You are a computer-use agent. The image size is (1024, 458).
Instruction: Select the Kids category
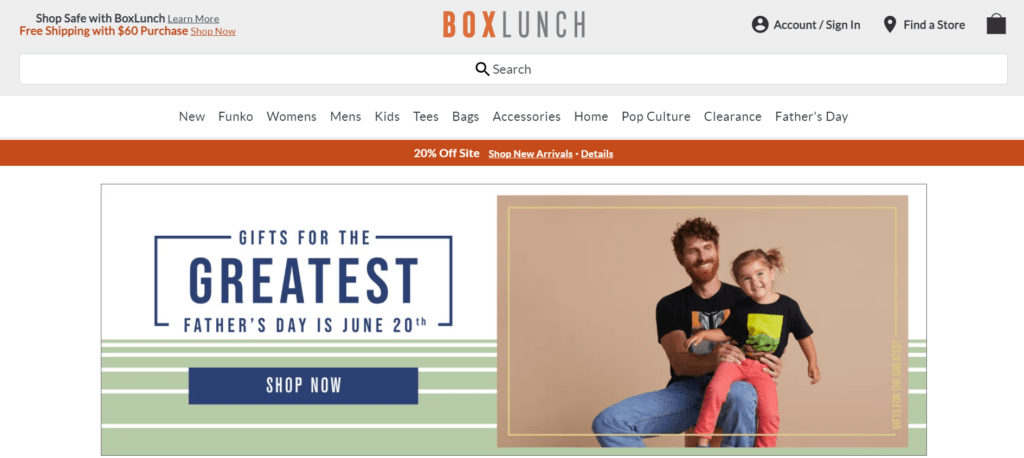coord(387,116)
